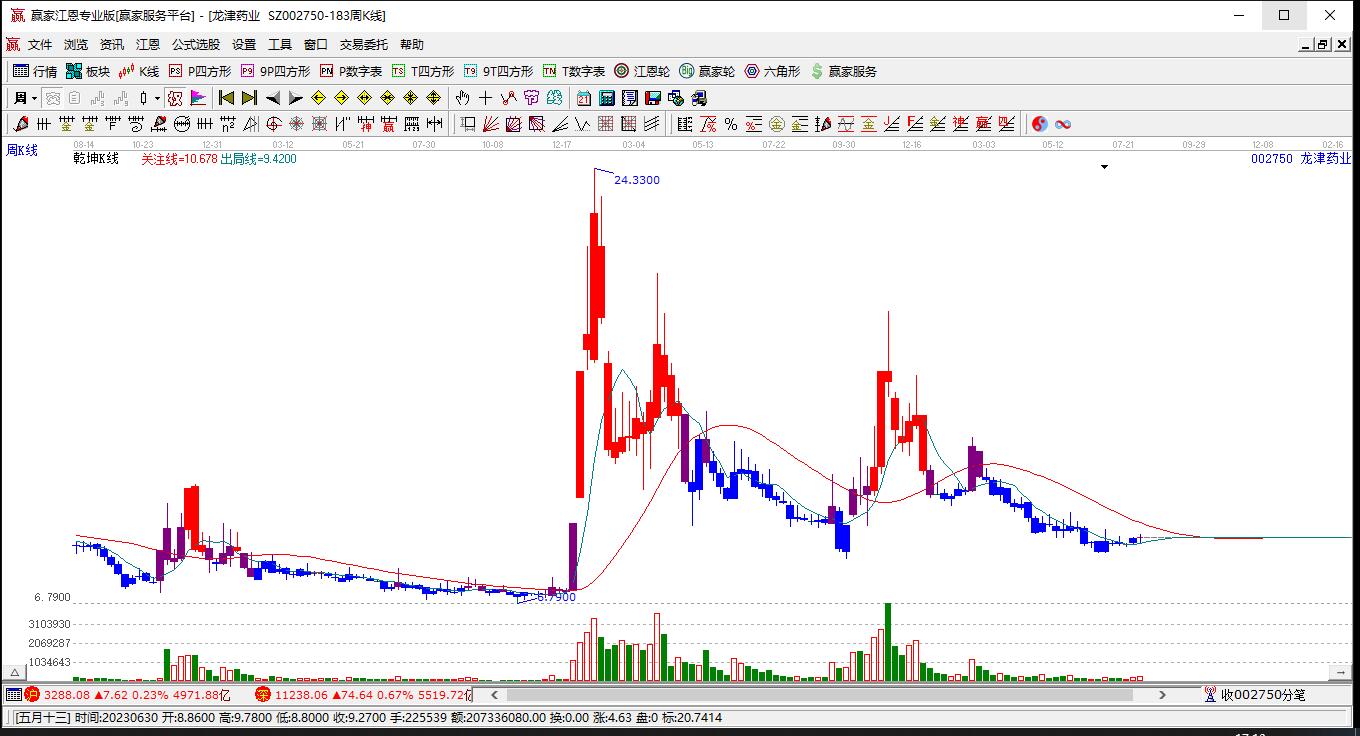
Task: Click the red spiral circle tool
Action: (273, 124)
